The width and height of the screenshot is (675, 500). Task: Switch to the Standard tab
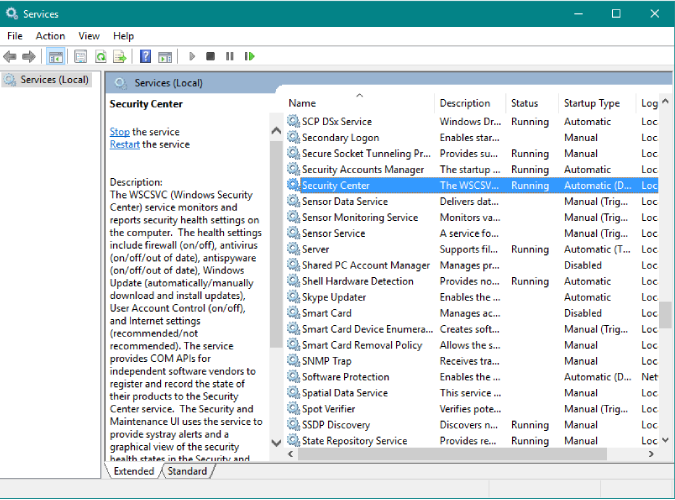187,471
